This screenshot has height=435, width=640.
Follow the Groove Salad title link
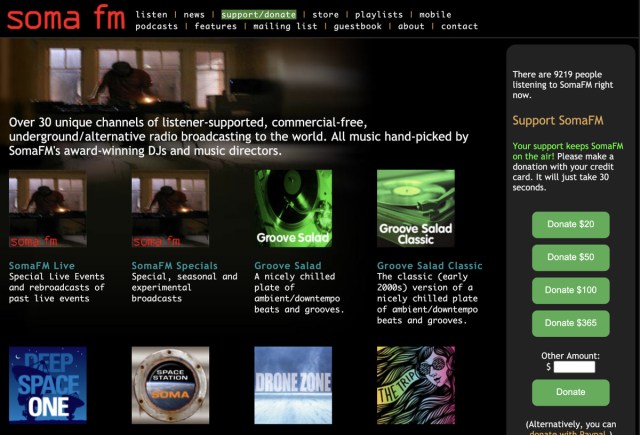tap(288, 266)
